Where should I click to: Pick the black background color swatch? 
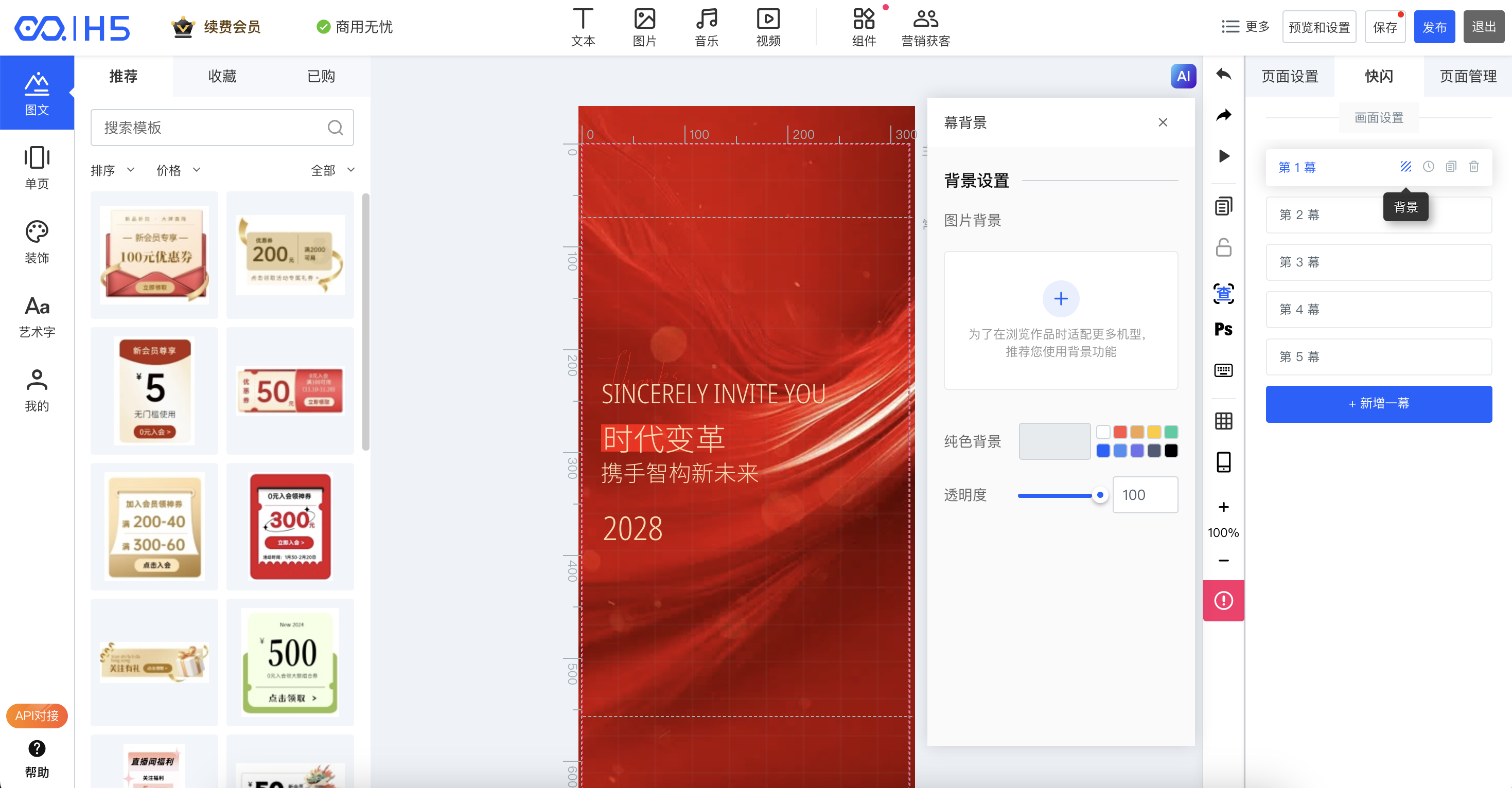tap(1171, 451)
